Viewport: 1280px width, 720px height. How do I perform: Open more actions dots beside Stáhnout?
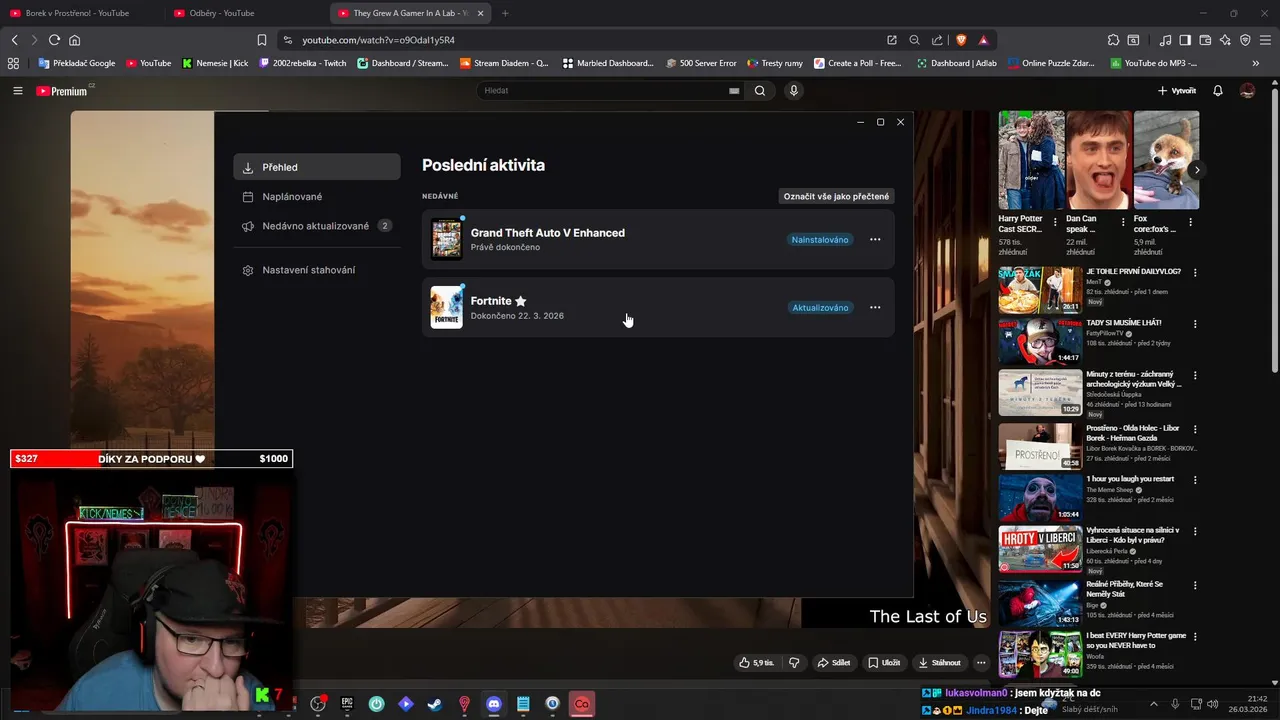pyautogui.click(x=981, y=662)
